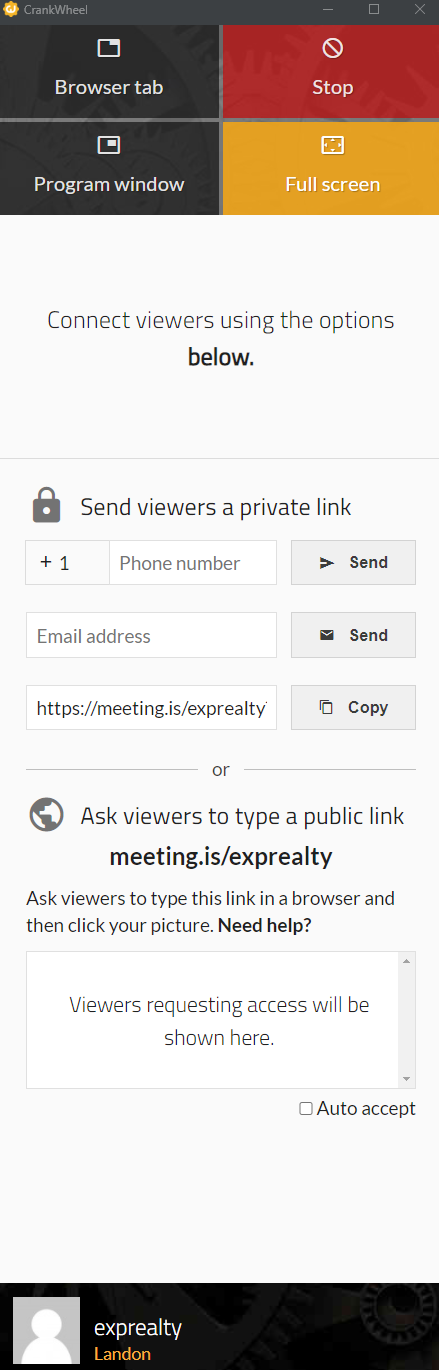Send the link by email
The height and width of the screenshot is (1370, 439).
(353, 635)
